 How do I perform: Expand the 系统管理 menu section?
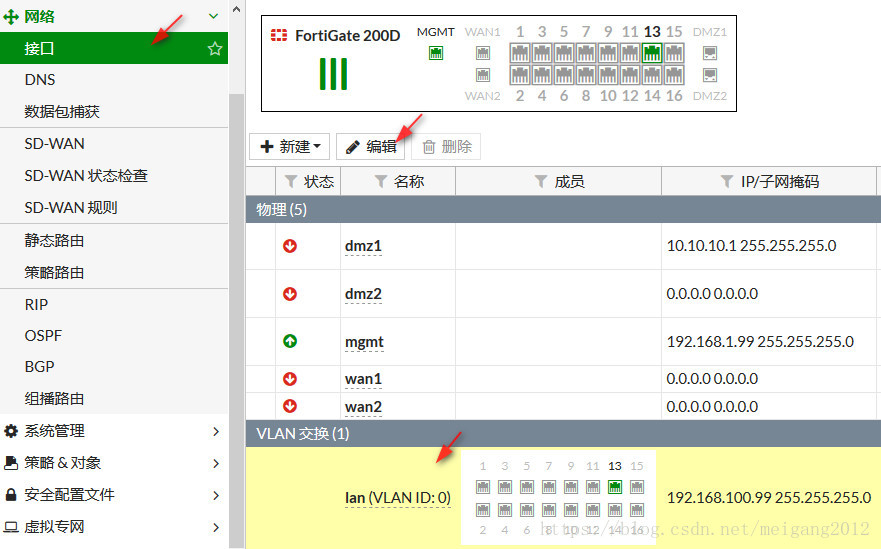point(216,432)
